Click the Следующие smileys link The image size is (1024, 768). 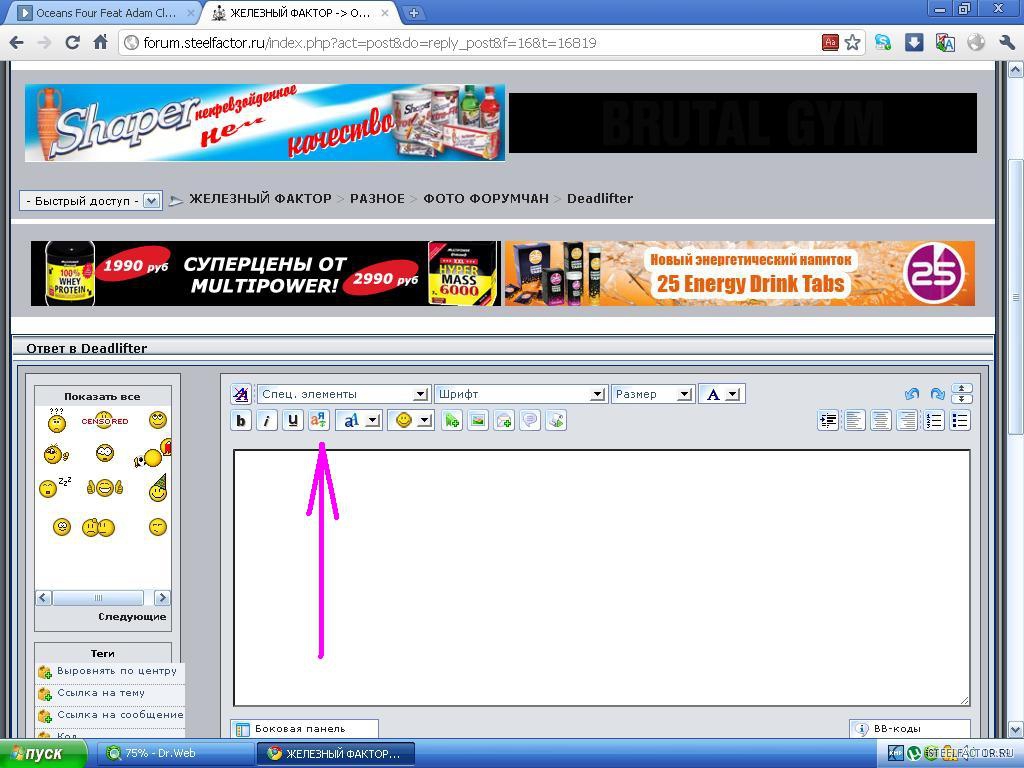click(132, 616)
